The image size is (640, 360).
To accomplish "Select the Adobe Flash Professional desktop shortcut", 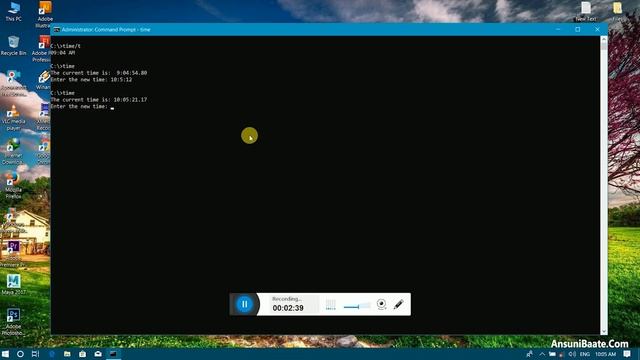I will click(x=42, y=49).
